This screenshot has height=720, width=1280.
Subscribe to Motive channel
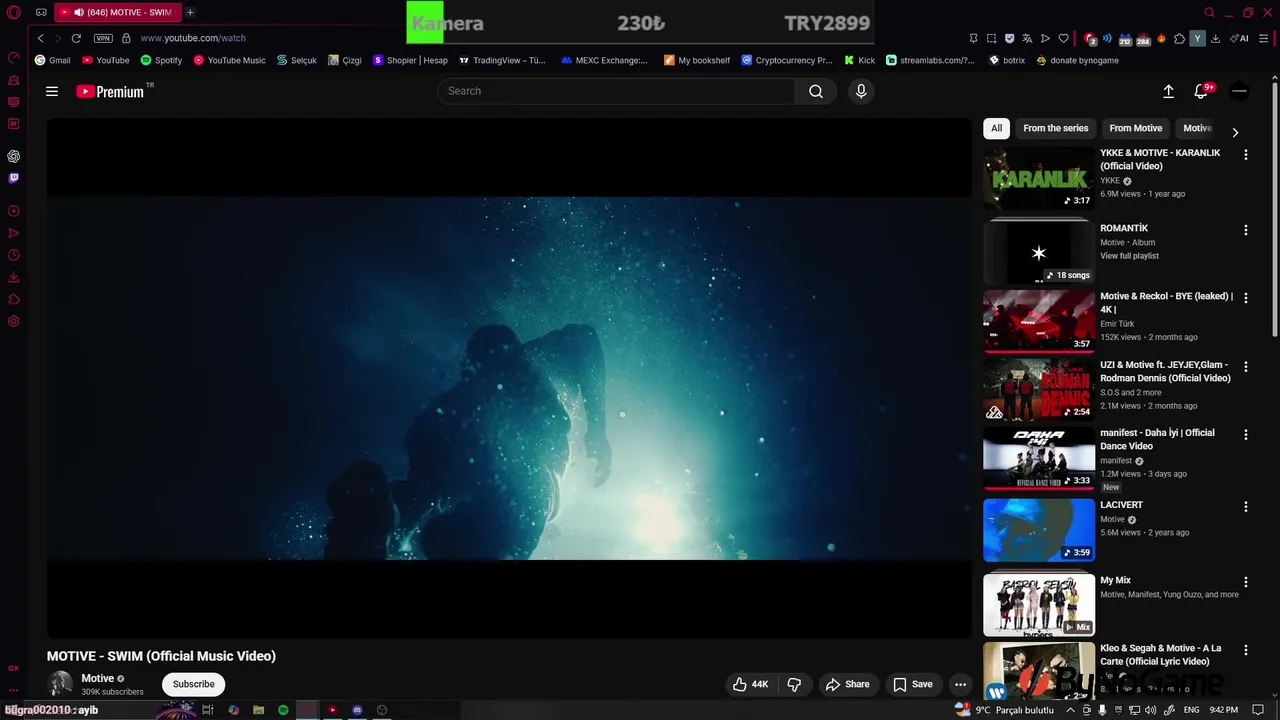click(x=193, y=684)
